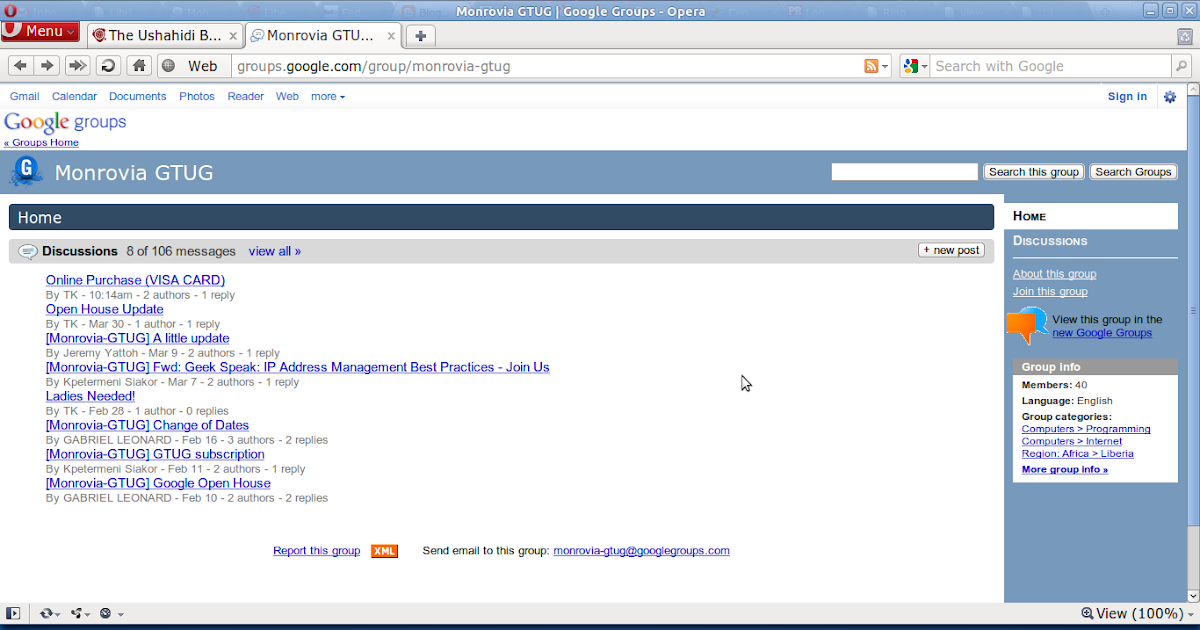
Task: Open 'Open House Update' thread
Action: coord(104,309)
